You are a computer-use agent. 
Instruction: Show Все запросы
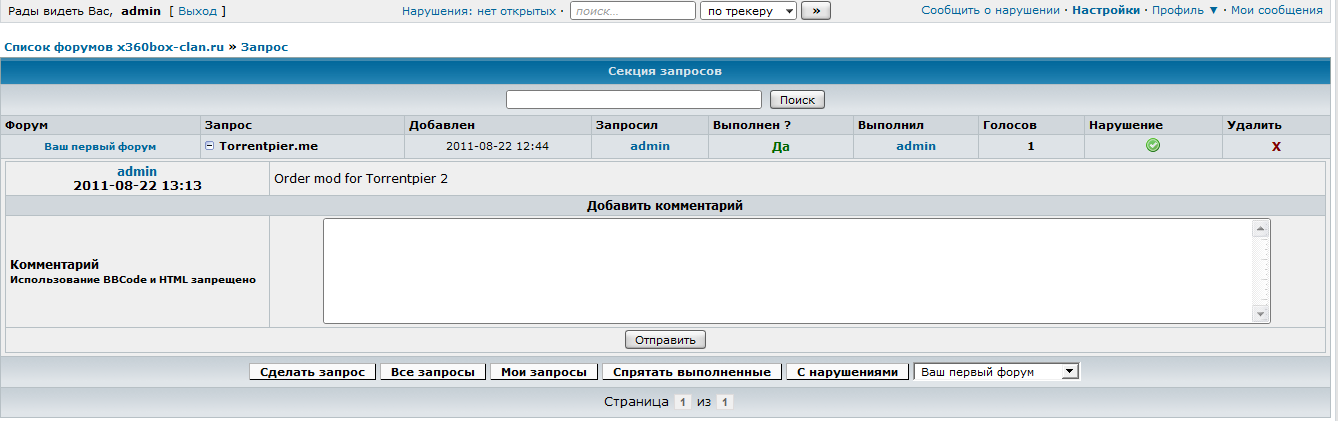pyautogui.click(x=432, y=372)
